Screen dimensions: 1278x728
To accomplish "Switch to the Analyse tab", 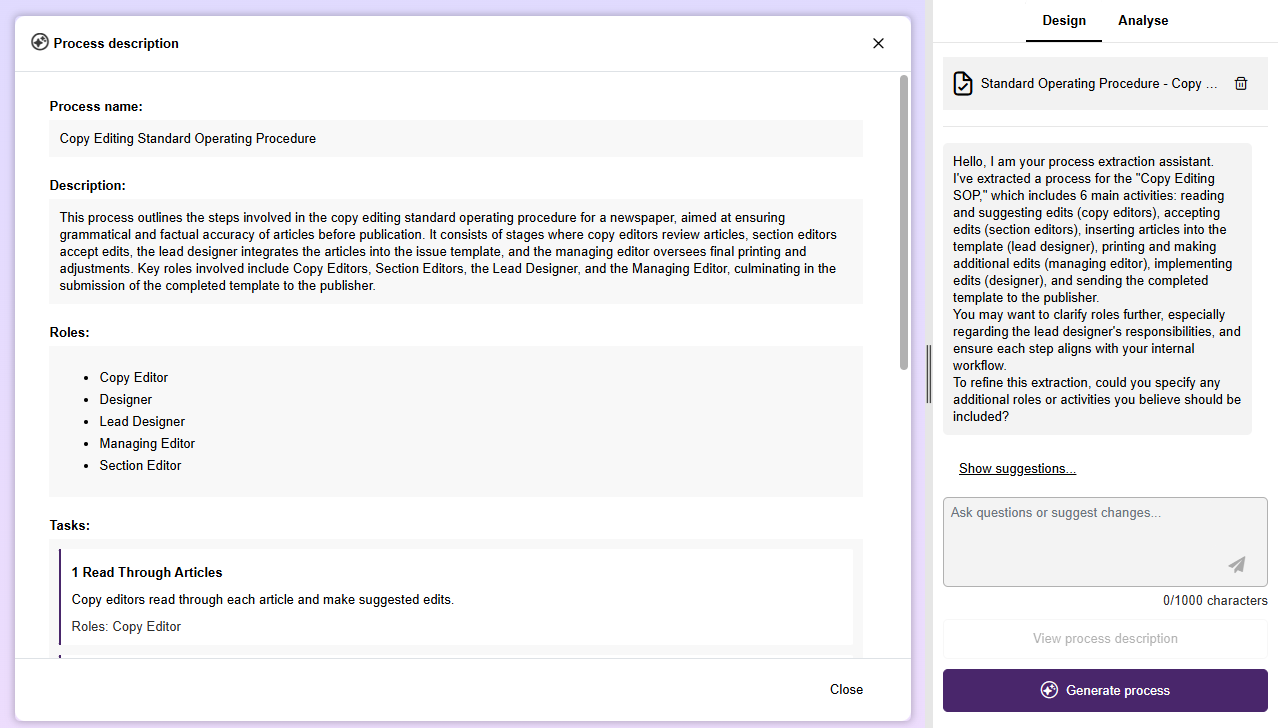I will point(1143,21).
